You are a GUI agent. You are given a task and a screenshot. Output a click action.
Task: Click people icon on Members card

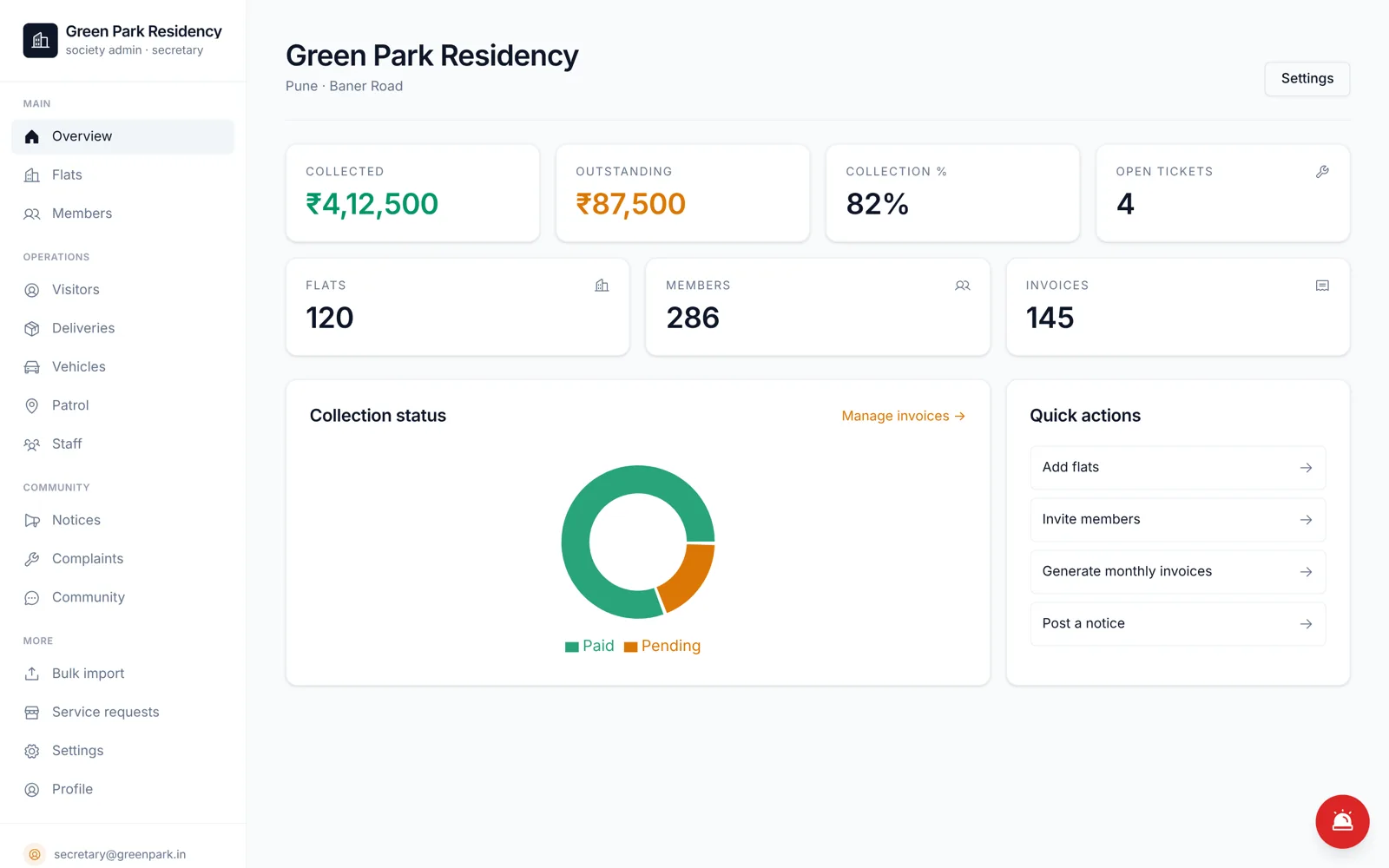point(962,286)
